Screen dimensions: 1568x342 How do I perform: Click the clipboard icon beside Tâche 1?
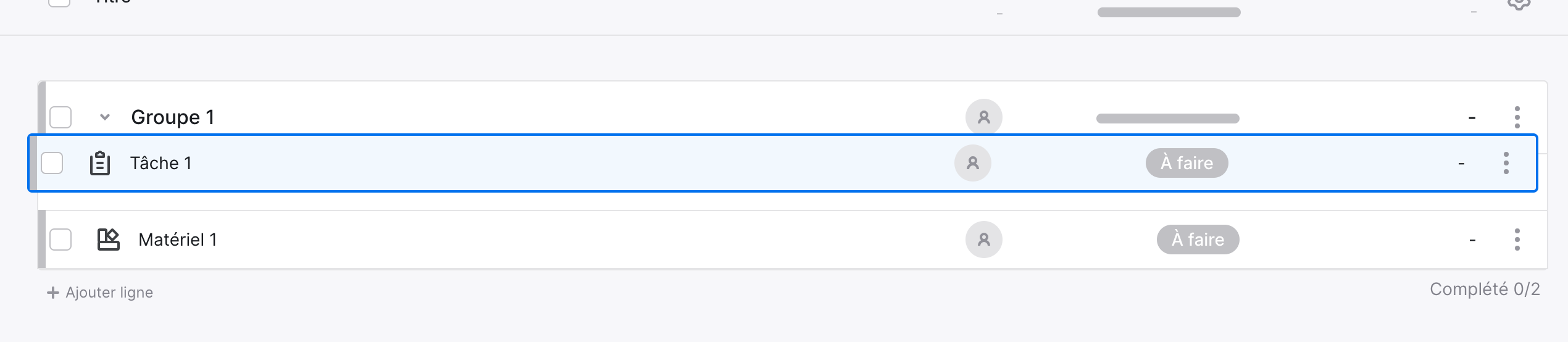click(x=100, y=164)
